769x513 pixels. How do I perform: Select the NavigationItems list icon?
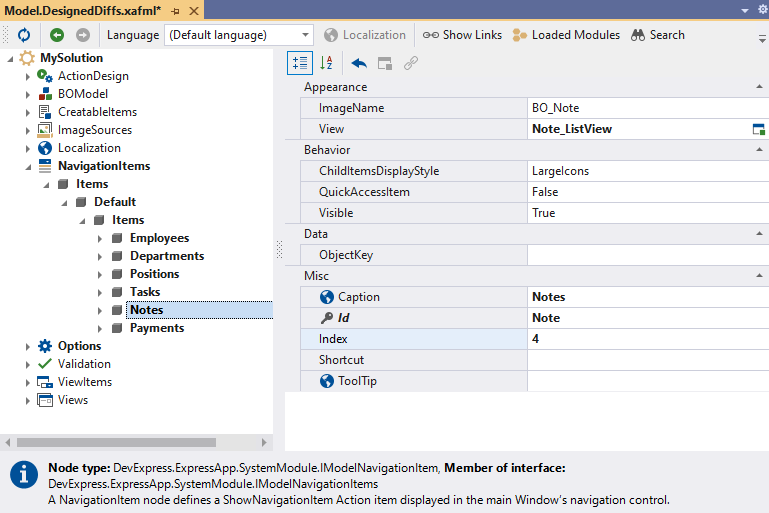tap(45, 166)
